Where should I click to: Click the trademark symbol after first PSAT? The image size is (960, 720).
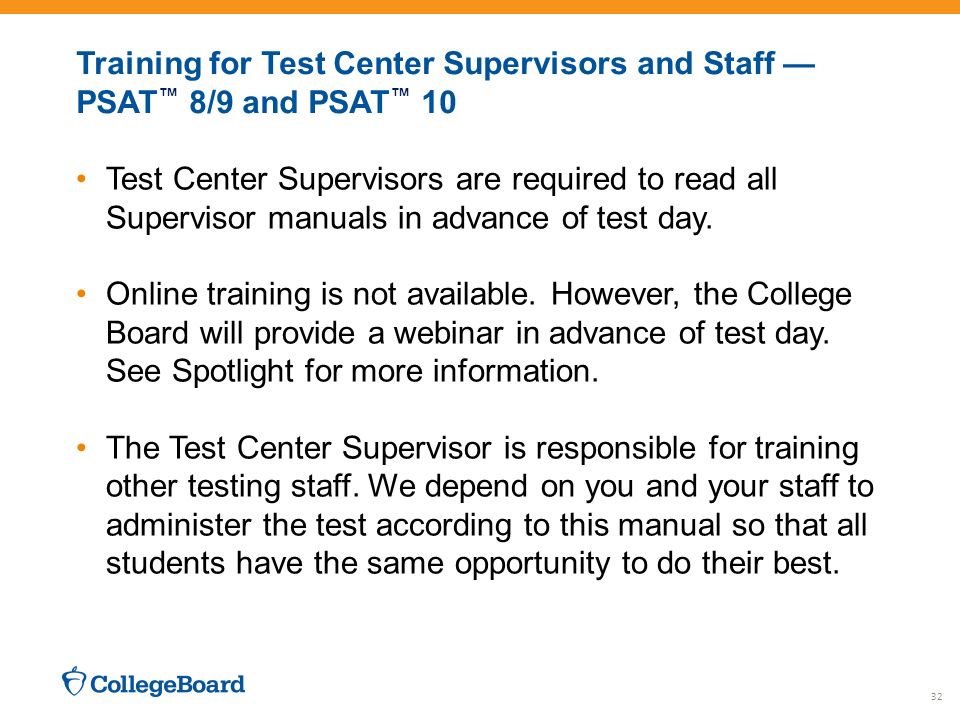(x=168, y=93)
